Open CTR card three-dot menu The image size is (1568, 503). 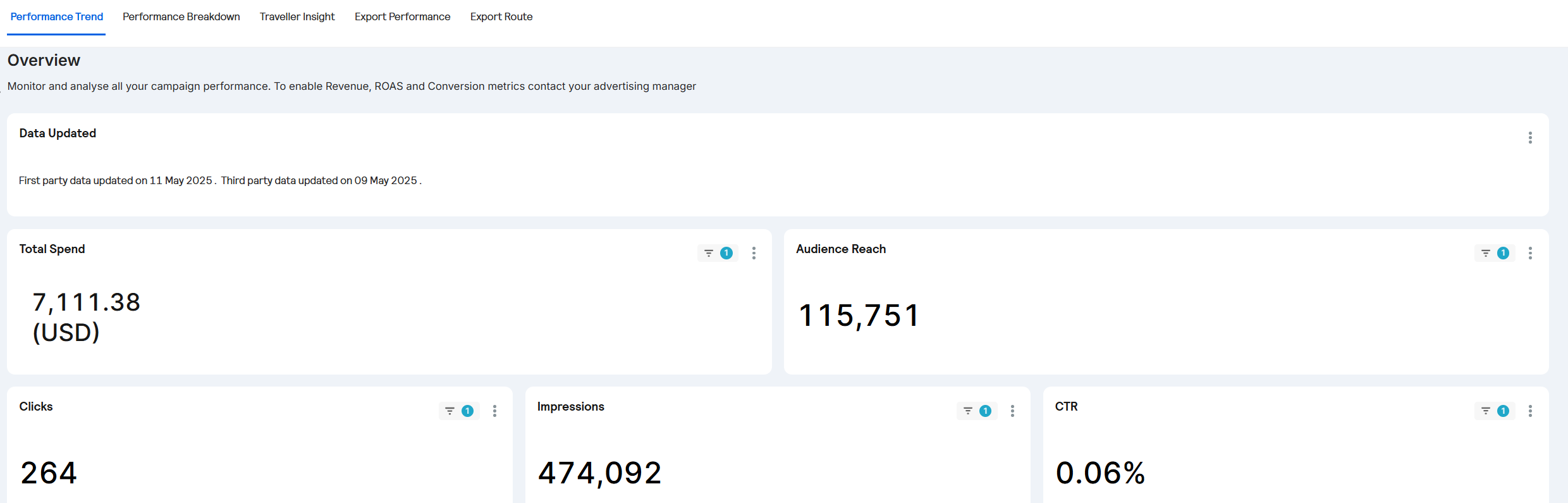(1530, 411)
